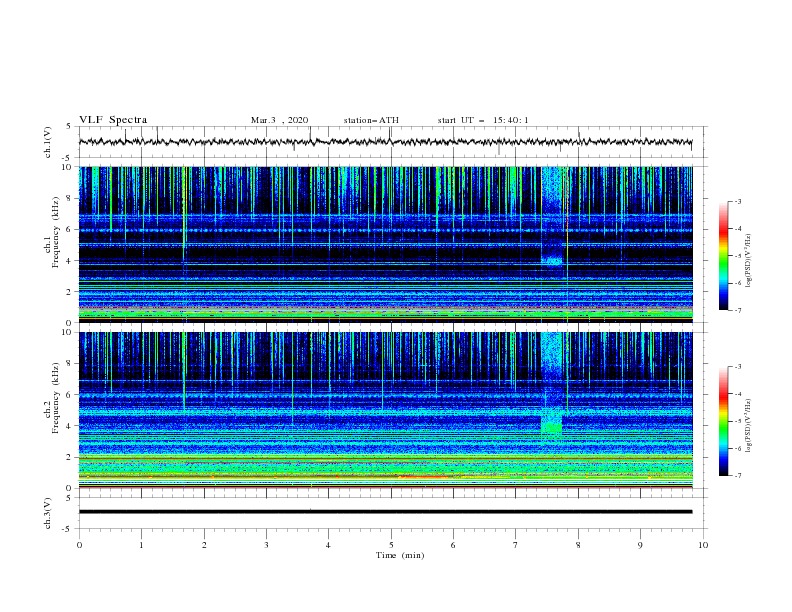Viewport: 792px width, 612px height.
Task: Click the "8" tick on ch.1 frequency axis
Action: tap(69, 198)
